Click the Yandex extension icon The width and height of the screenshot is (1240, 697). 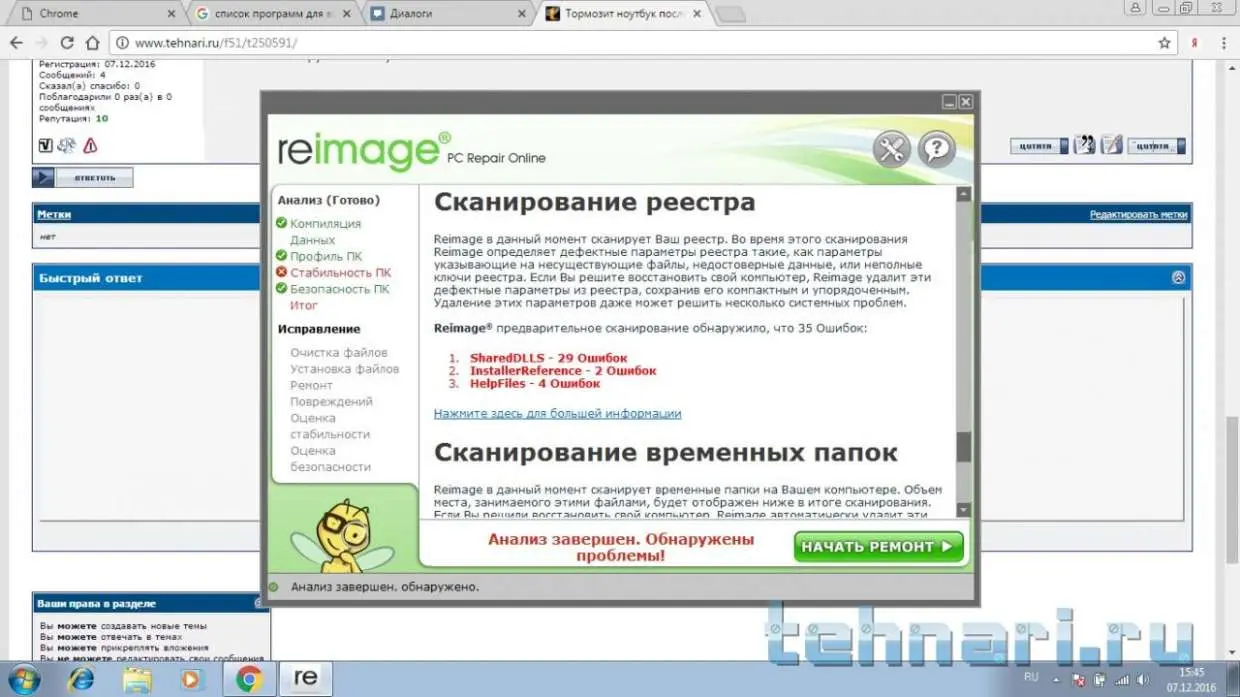(1194, 43)
